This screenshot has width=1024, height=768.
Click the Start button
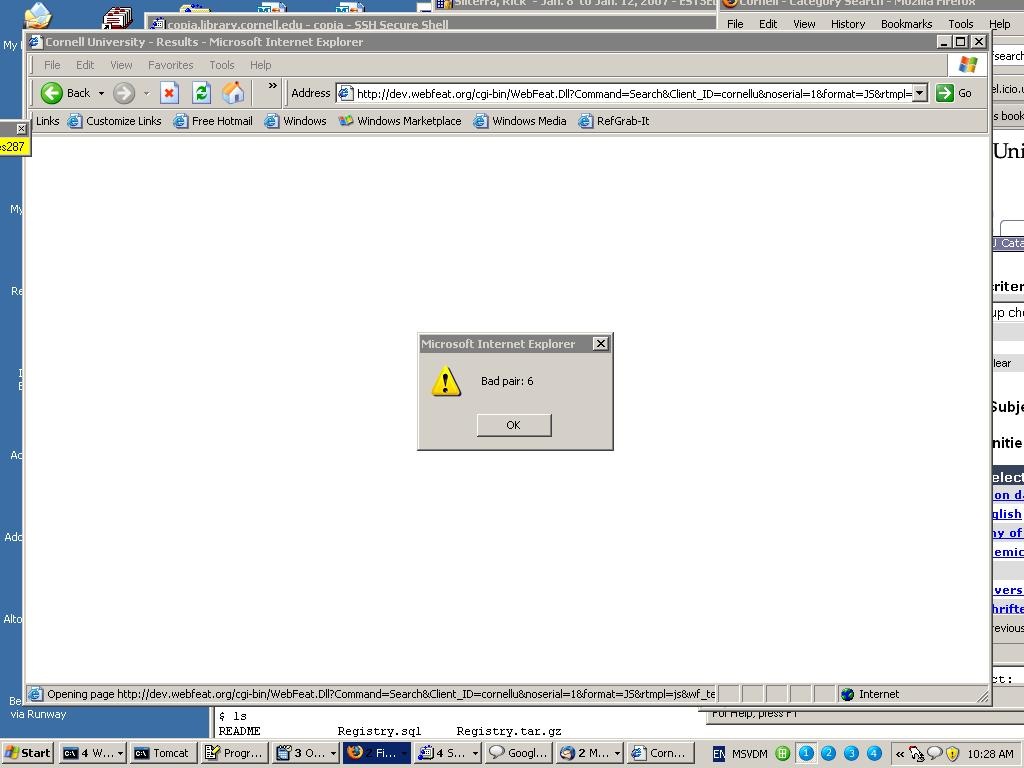(27, 753)
